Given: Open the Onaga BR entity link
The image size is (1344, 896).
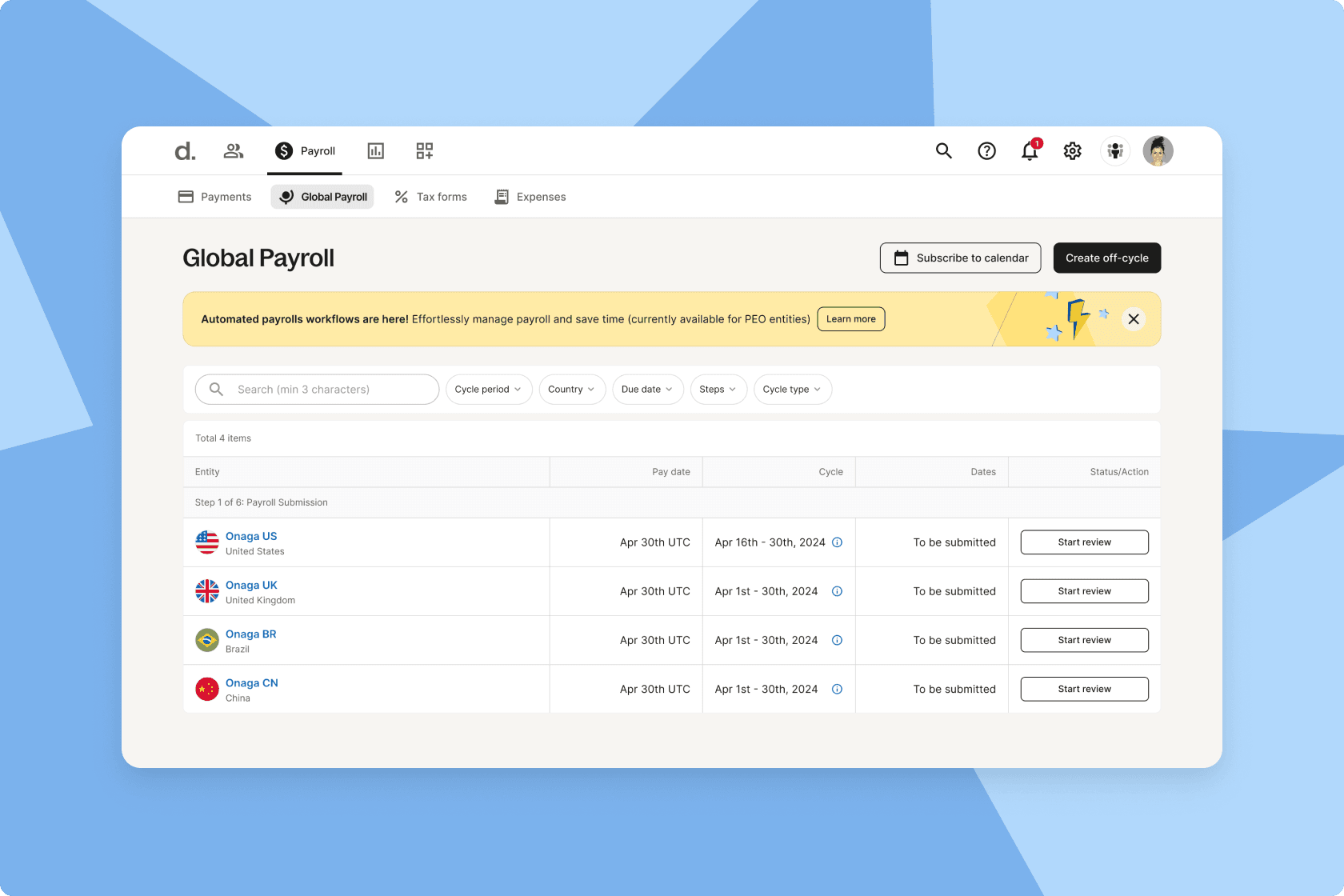Looking at the screenshot, I should click(x=251, y=634).
